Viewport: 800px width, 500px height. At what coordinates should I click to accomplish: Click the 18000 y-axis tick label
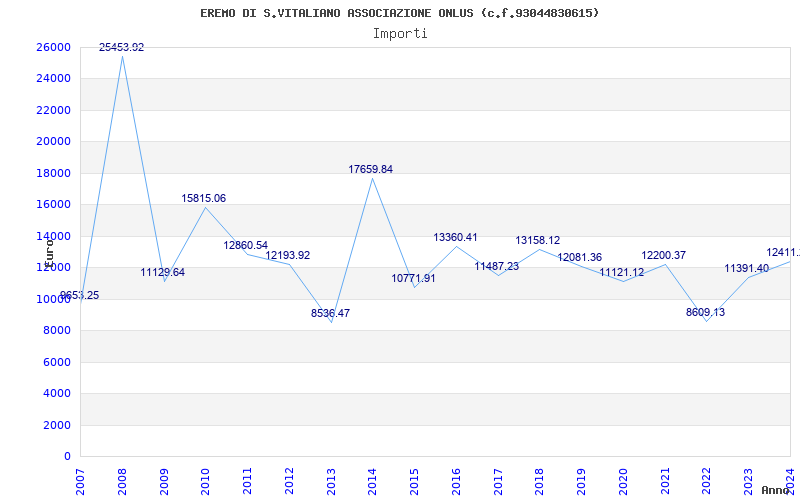pyautogui.click(x=53, y=173)
